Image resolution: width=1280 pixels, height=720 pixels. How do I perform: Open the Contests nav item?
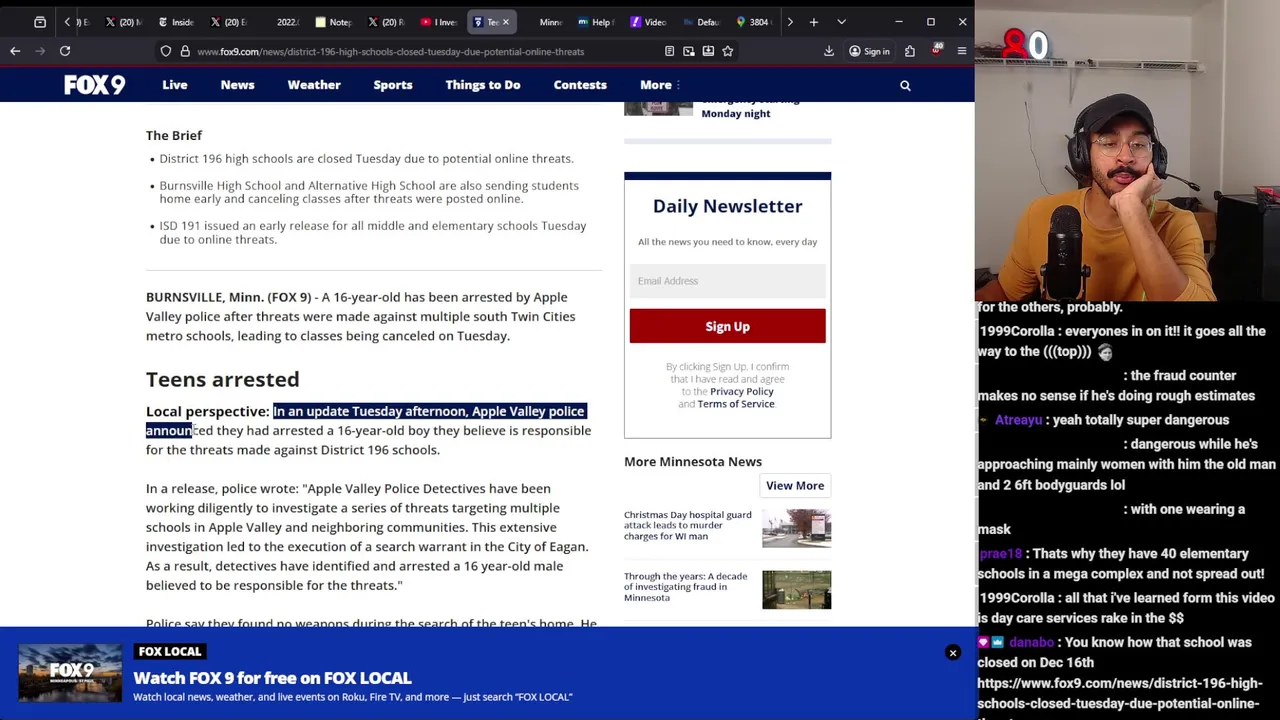(x=580, y=85)
